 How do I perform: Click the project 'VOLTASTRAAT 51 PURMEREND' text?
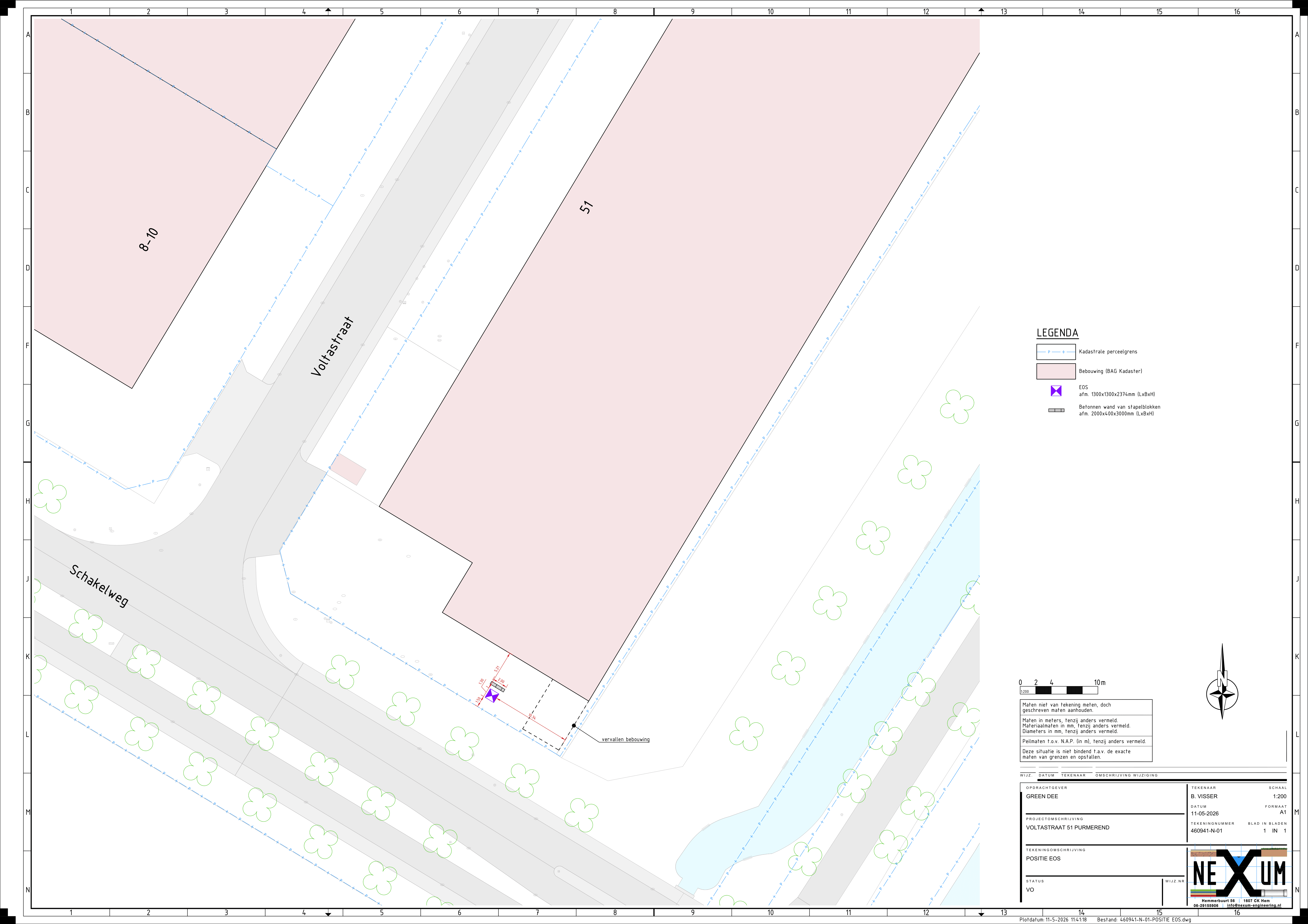[x=1068, y=828]
